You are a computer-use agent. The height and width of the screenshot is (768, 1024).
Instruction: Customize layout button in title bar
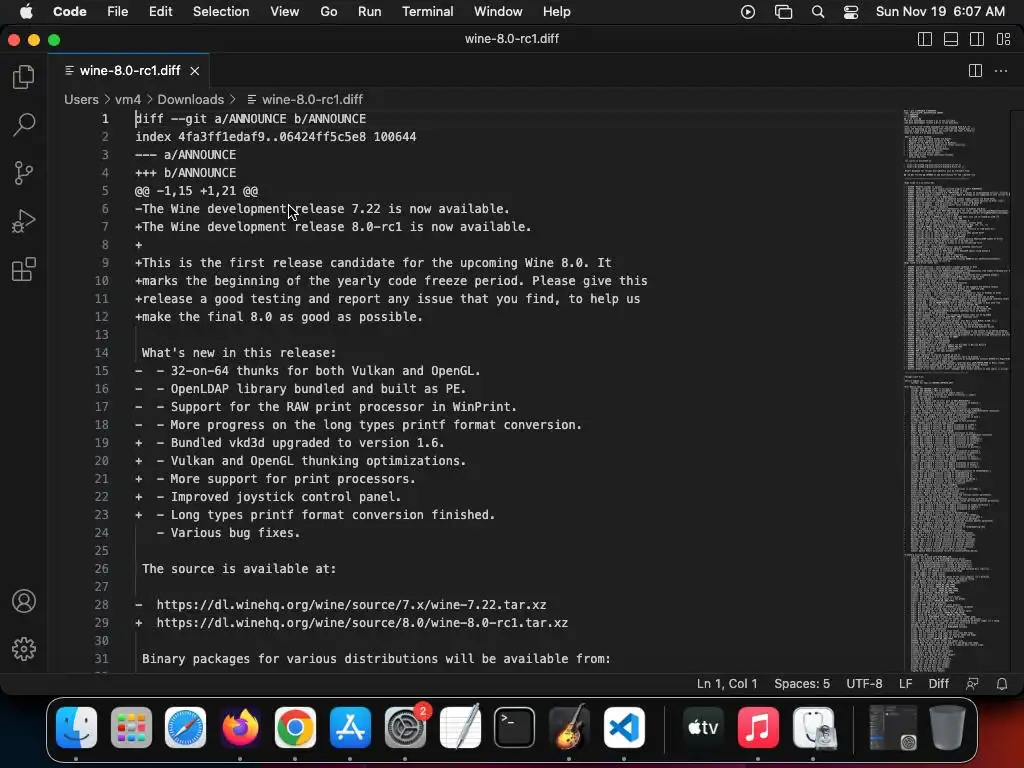[1004, 39]
